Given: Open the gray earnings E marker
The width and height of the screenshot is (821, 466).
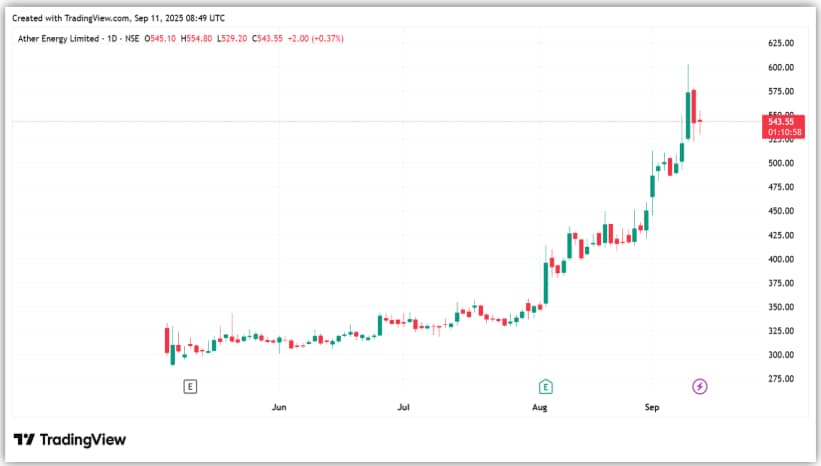Looking at the screenshot, I should [x=190, y=386].
